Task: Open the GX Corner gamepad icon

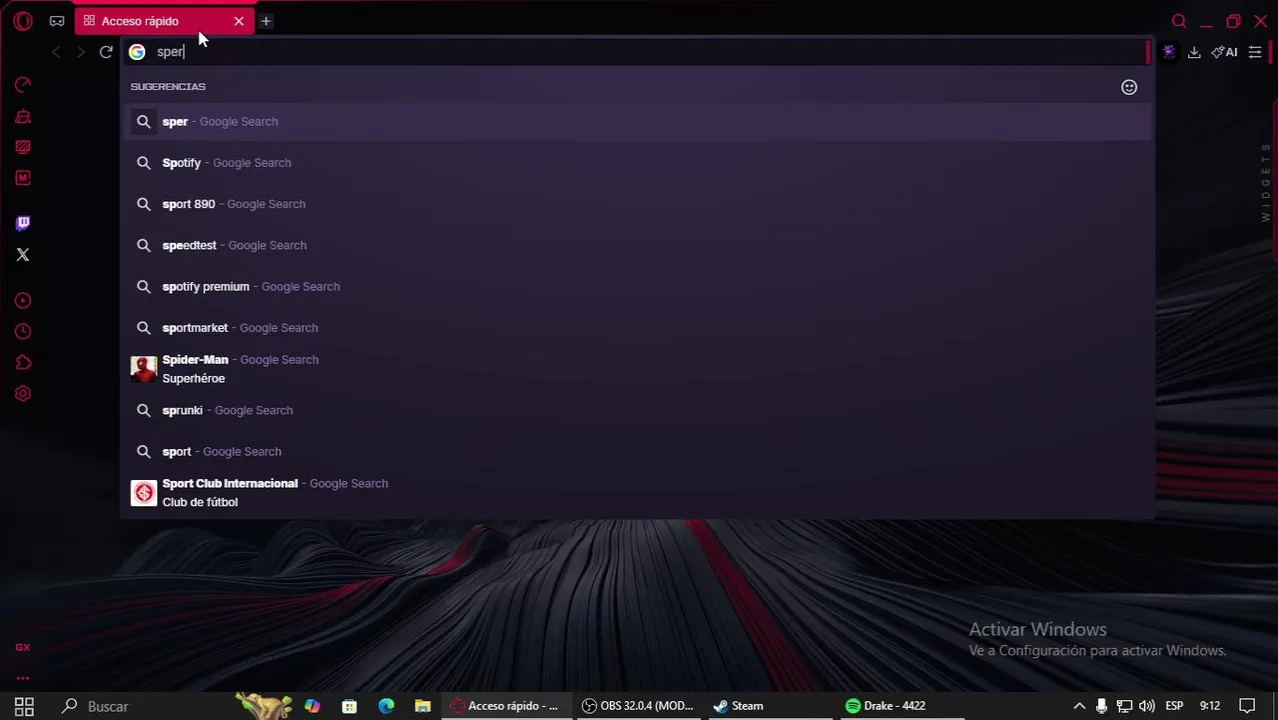Action: click(57, 21)
